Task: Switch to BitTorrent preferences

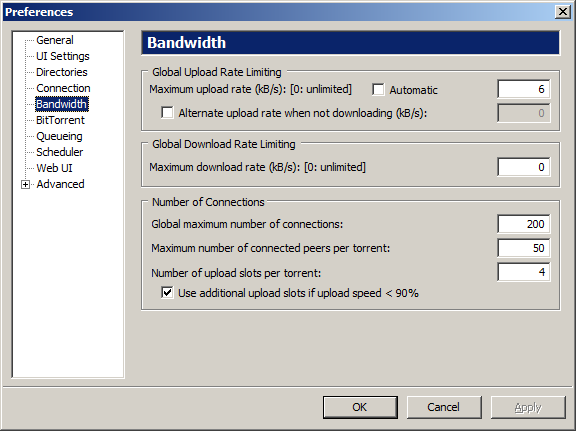Action: 60,120
